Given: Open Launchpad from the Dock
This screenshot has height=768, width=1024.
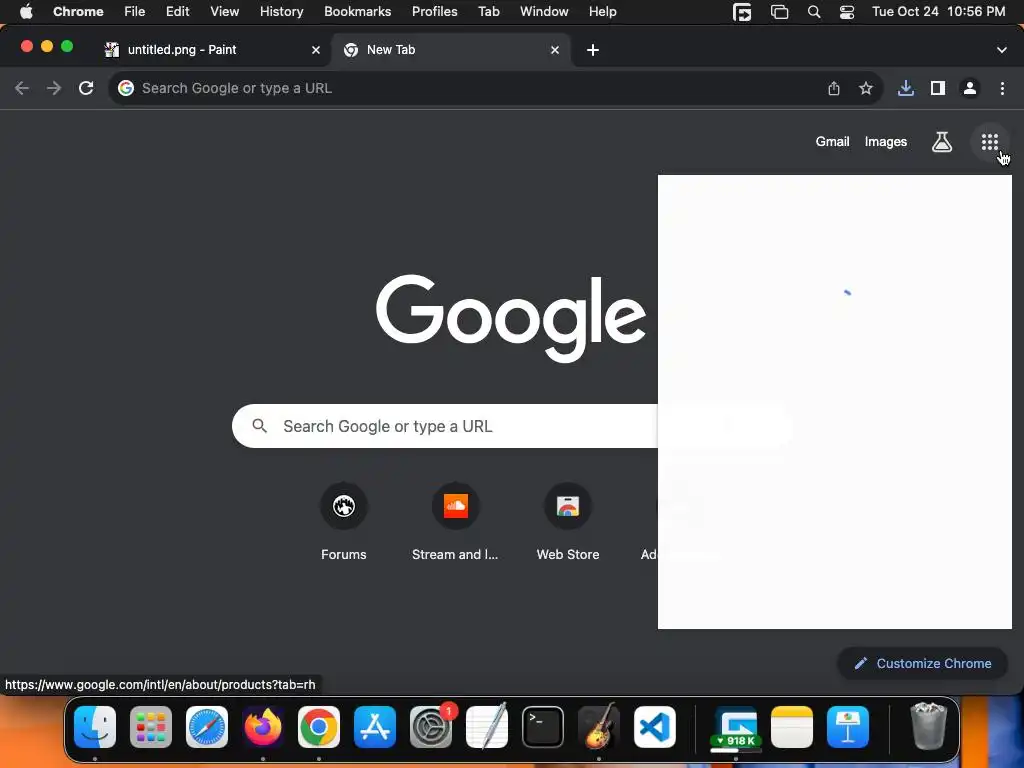Looking at the screenshot, I should coord(151,727).
